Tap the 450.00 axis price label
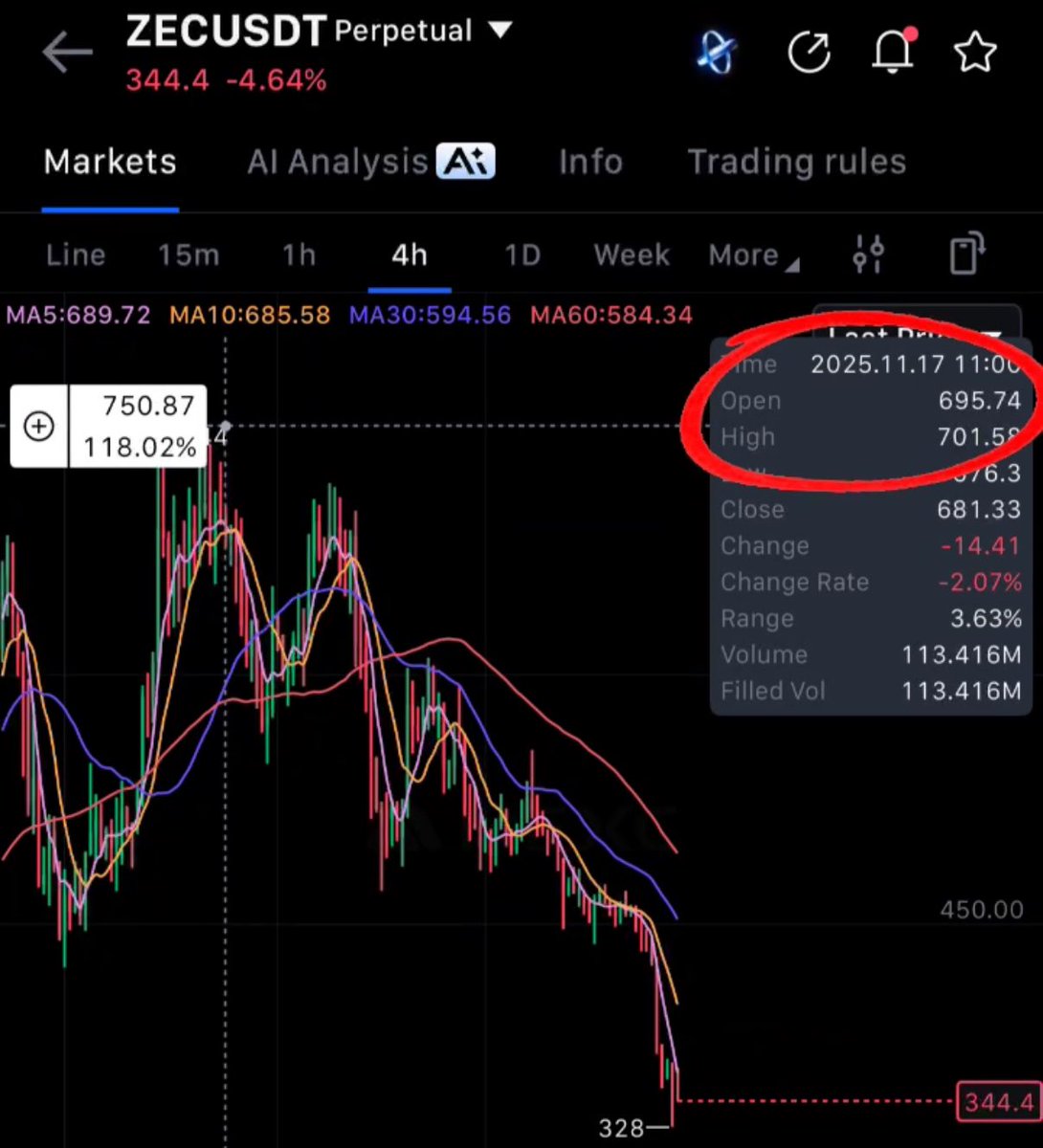1043x1148 pixels. (x=982, y=910)
